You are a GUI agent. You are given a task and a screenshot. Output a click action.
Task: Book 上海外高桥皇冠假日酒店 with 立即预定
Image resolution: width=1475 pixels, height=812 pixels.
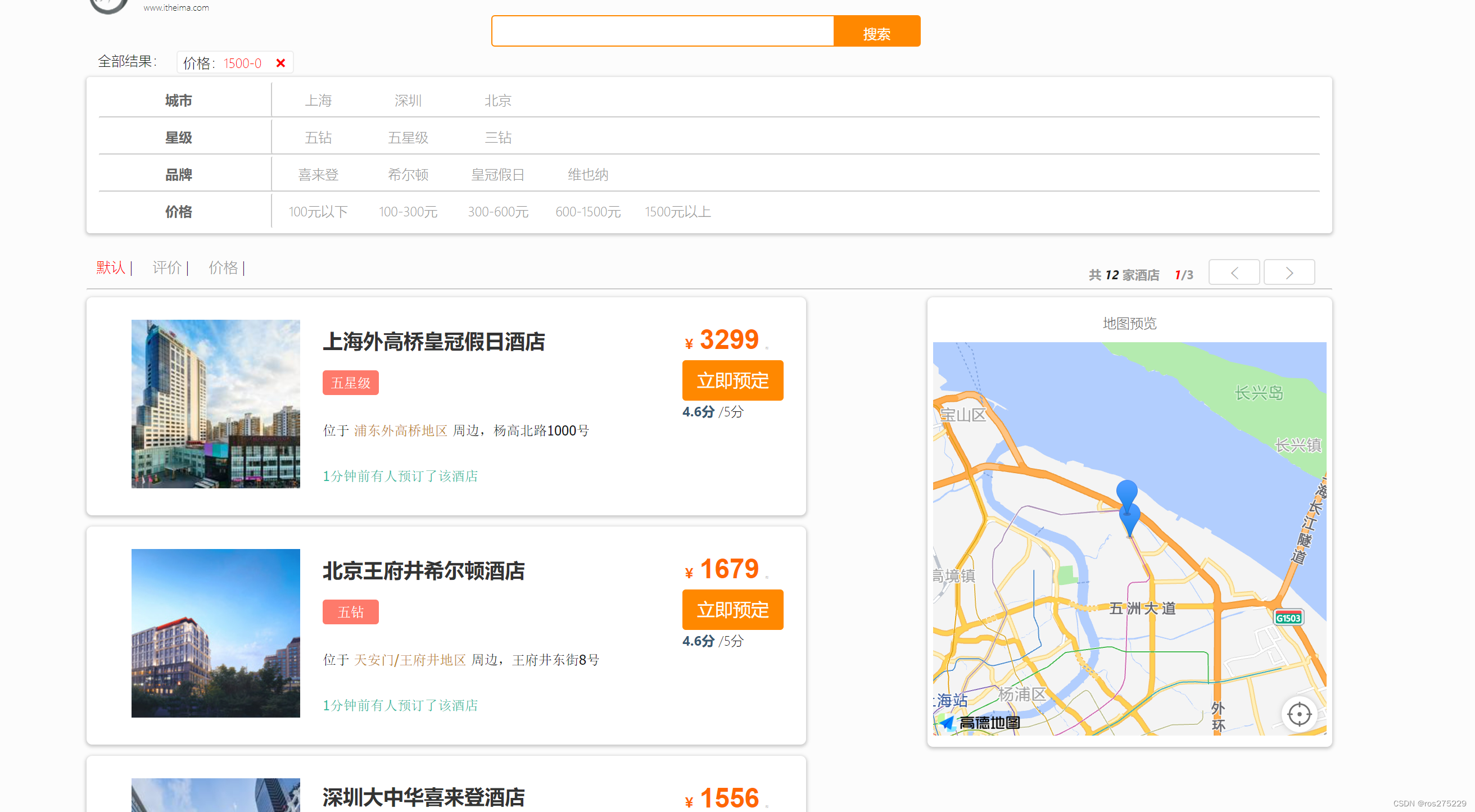pos(733,380)
